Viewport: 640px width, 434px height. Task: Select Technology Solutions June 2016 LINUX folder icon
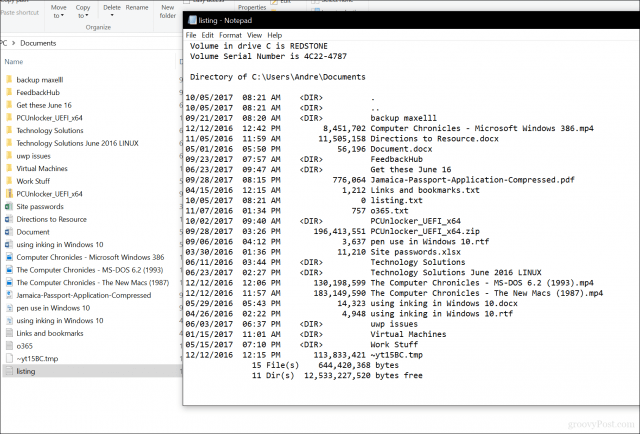click(x=9, y=142)
